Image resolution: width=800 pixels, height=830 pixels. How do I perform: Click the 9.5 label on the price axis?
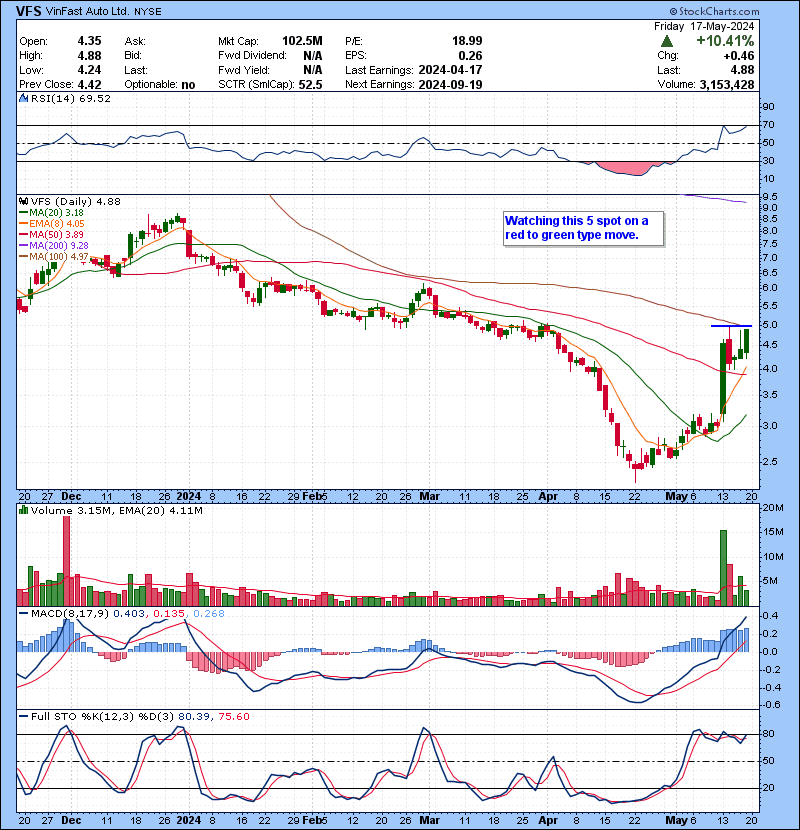click(770, 197)
